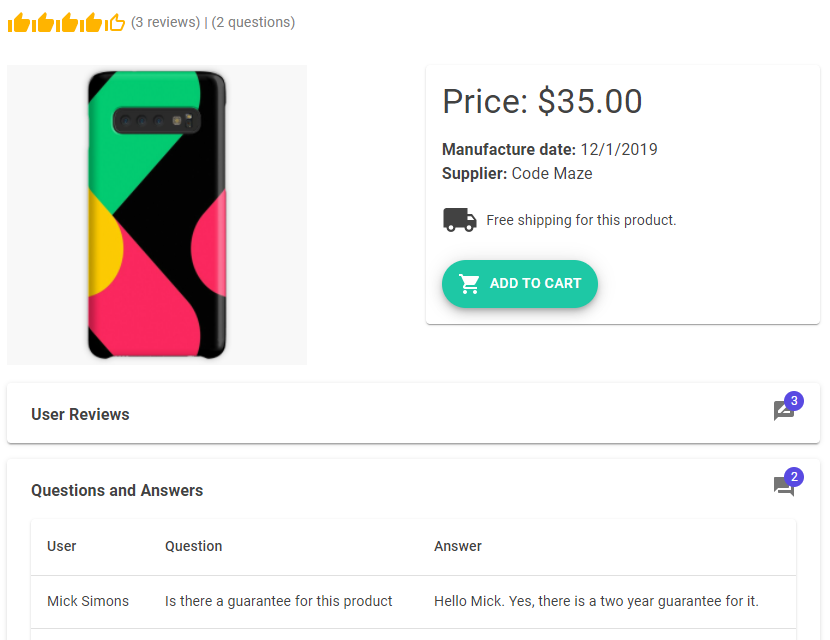Screen dimensions: 830x640
Task: Click the reviews comment icon with badge 3
Action: (x=784, y=411)
